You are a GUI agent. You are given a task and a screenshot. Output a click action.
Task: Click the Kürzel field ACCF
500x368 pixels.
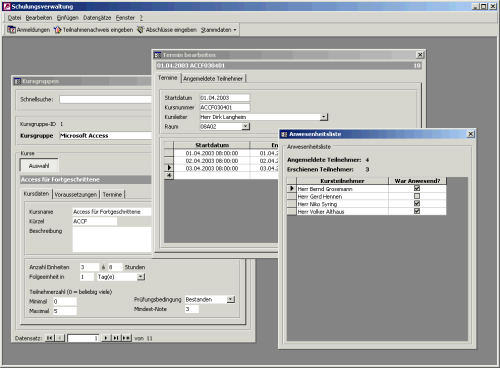(x=95, y=221)
